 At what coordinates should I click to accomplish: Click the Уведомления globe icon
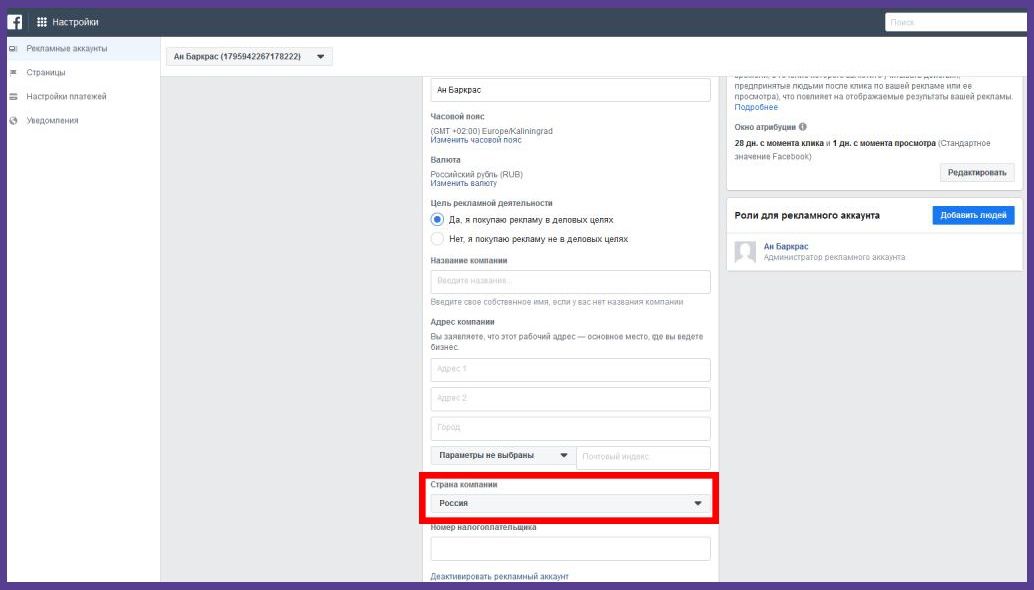tap(13, 121)
